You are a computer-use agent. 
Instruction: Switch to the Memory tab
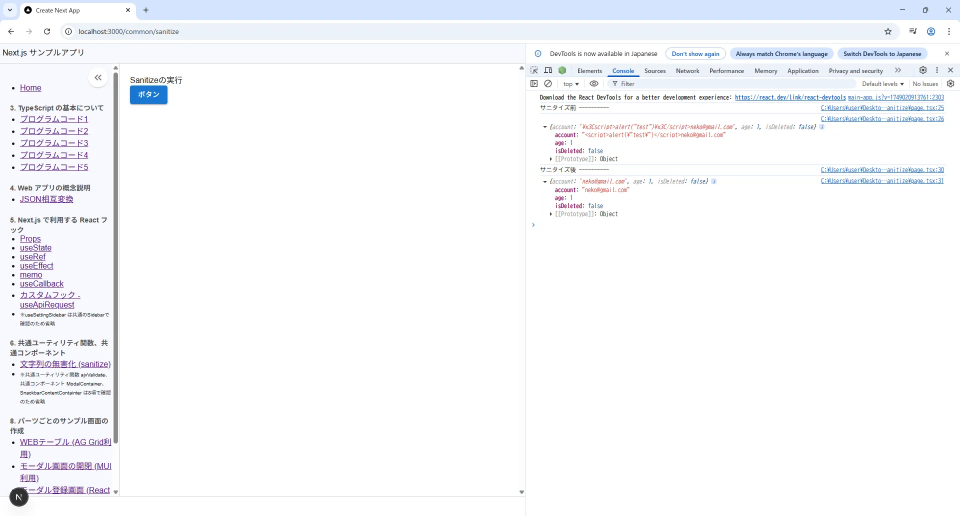(x=765, y=71)
